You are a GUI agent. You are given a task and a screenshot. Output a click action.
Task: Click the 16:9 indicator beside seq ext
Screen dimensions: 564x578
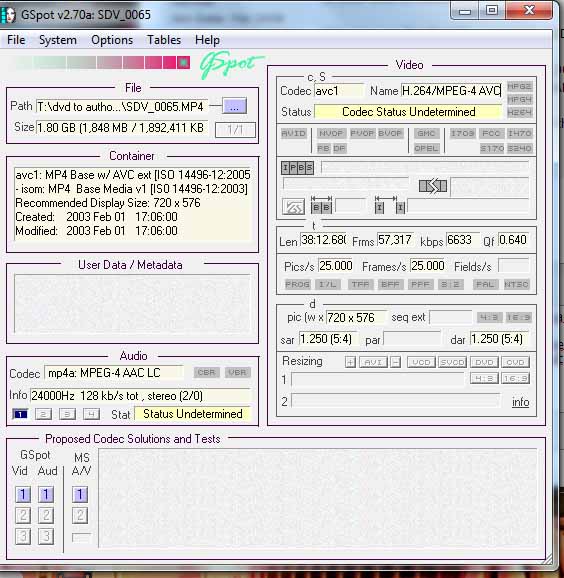tap(519, 317)
